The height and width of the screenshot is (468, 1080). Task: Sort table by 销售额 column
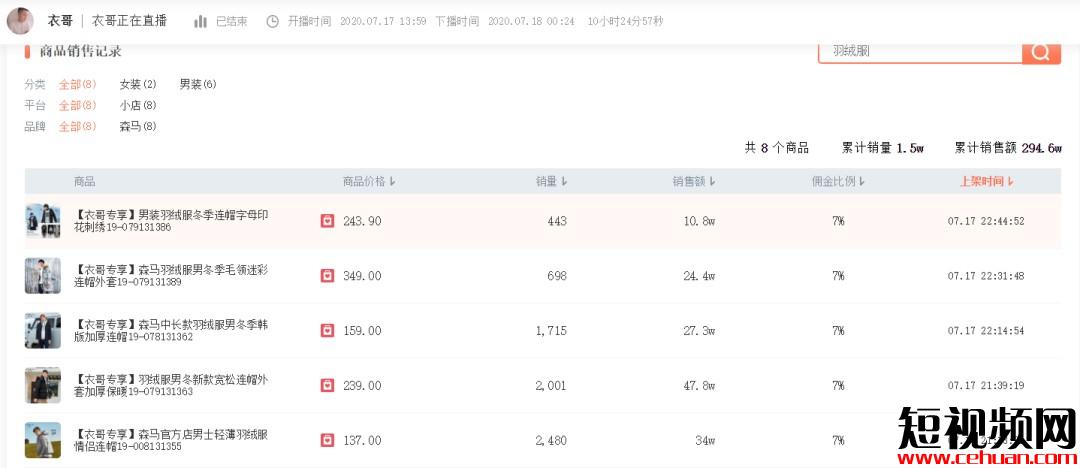[x=693, y=182]
